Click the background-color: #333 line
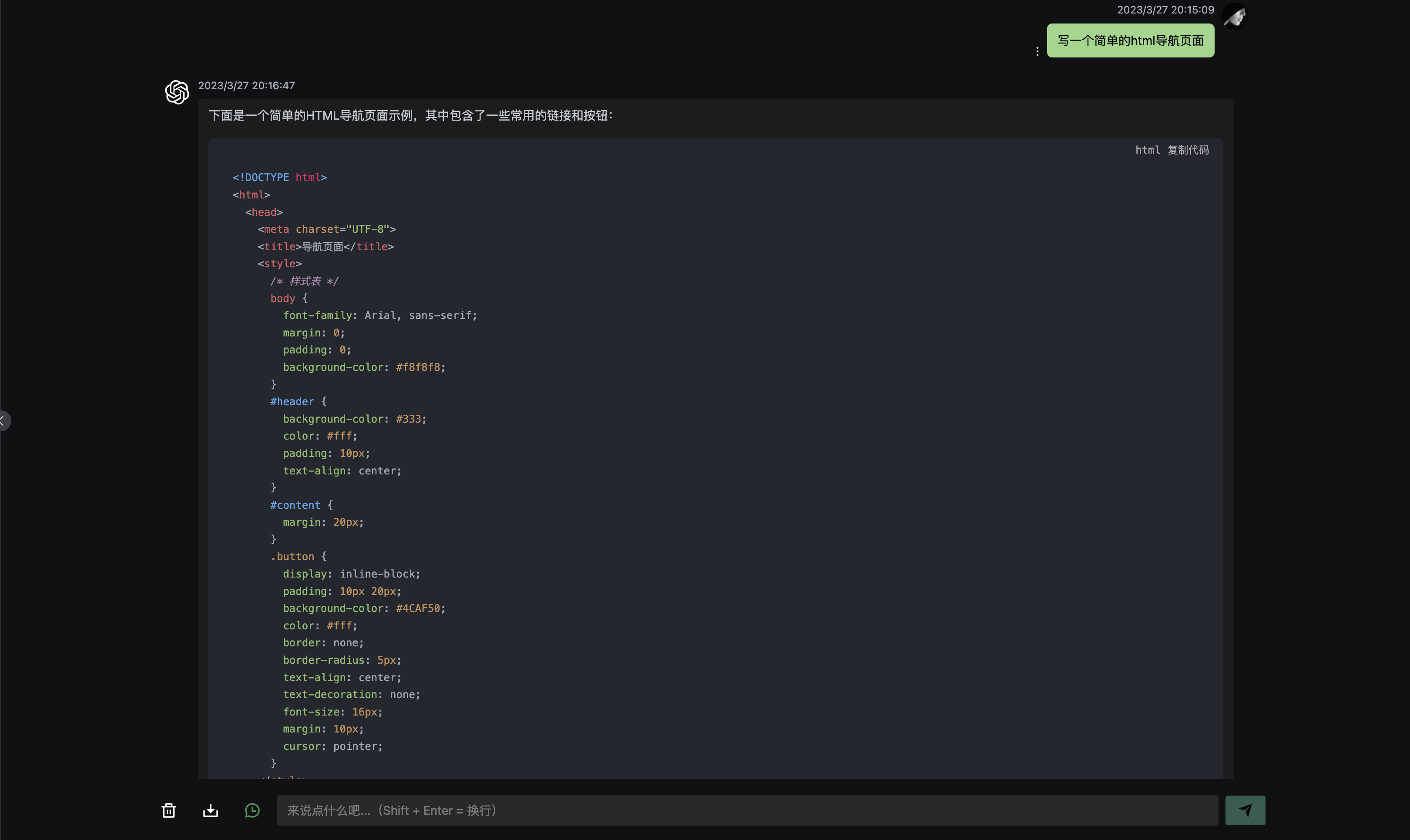The width and height of the screenshot is (1410, 840). click(355, 419)
